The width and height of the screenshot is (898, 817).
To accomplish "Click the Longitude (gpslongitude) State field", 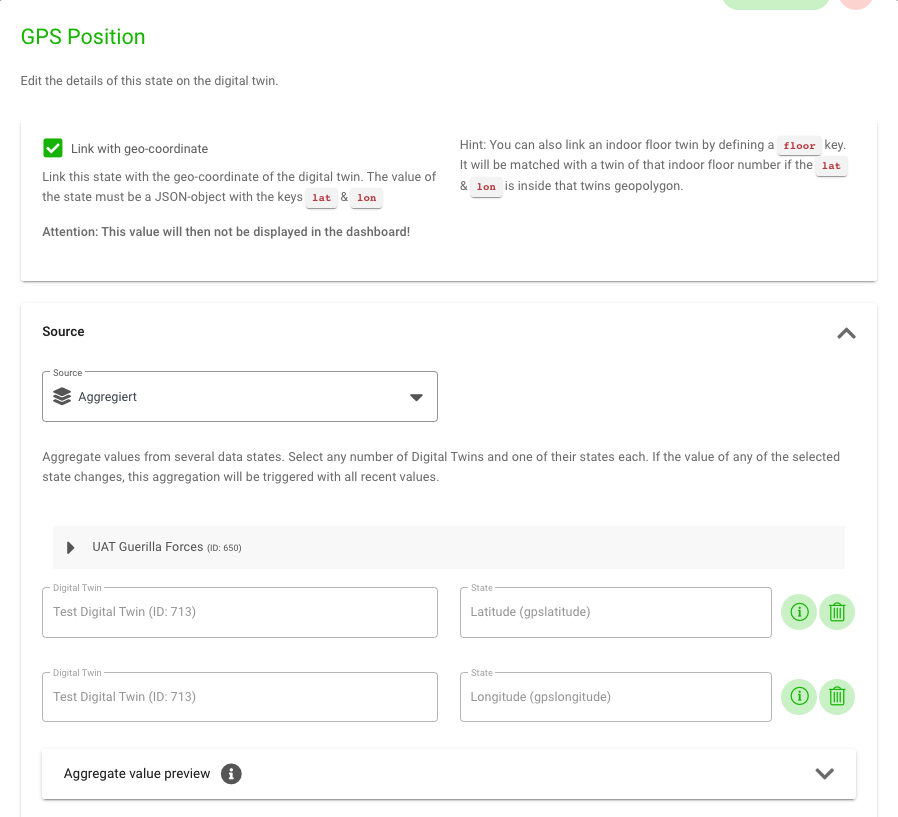I will point(615,697).
